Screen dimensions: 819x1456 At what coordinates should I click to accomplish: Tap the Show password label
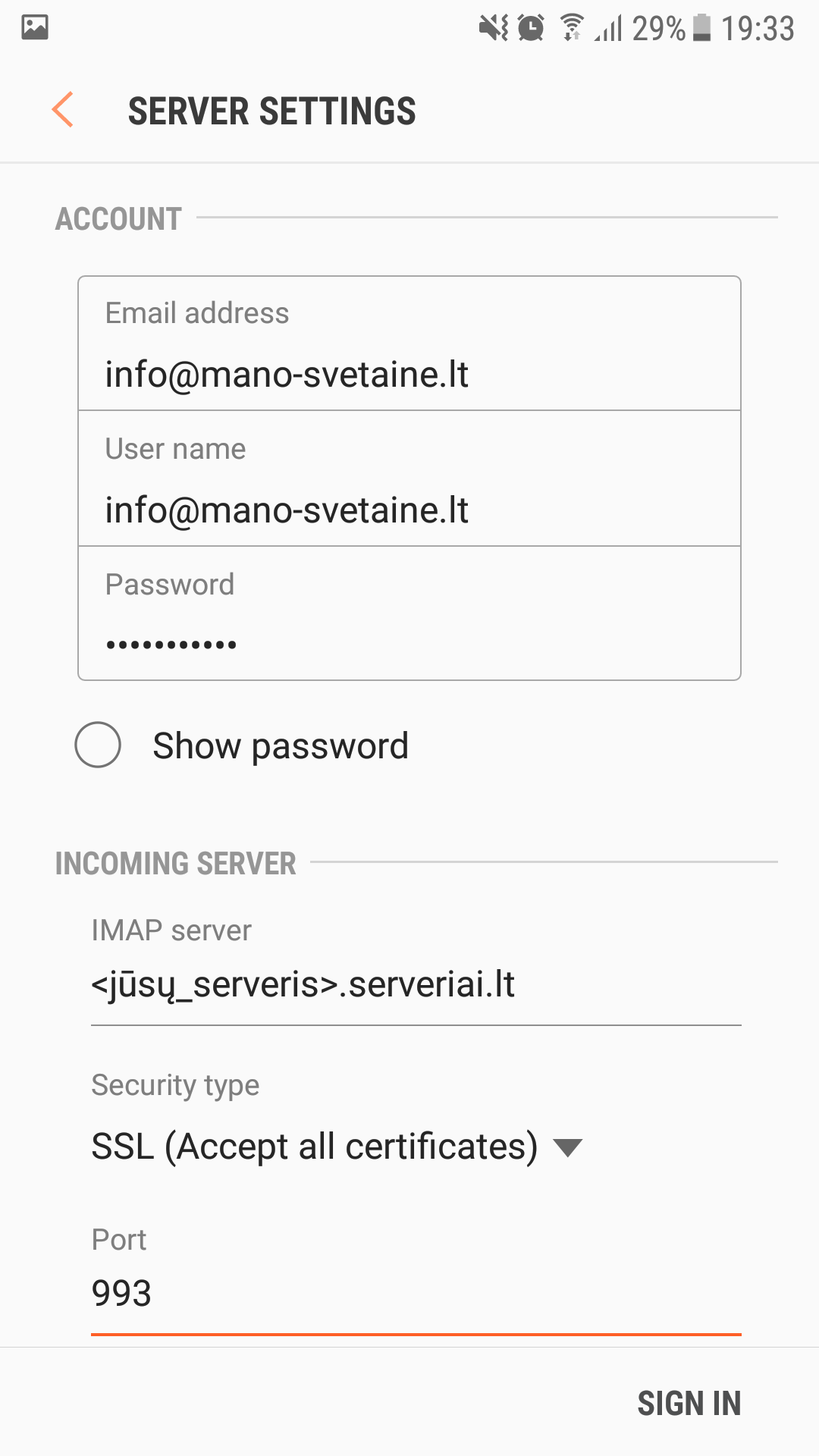281,746
